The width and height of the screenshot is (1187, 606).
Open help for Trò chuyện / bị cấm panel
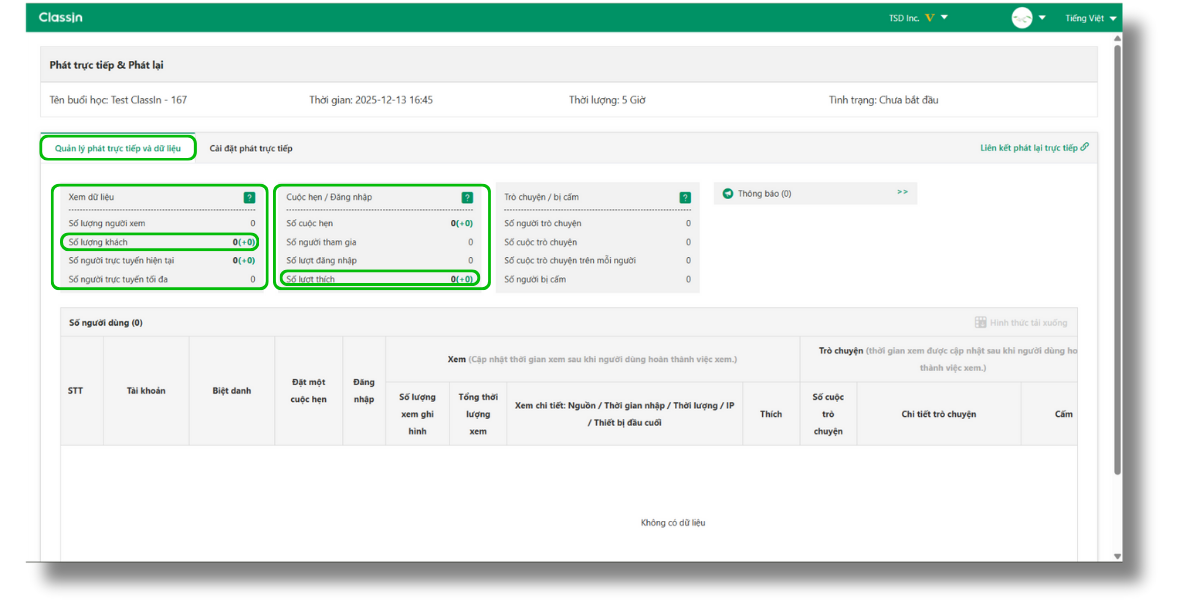(x=685, y=198)
